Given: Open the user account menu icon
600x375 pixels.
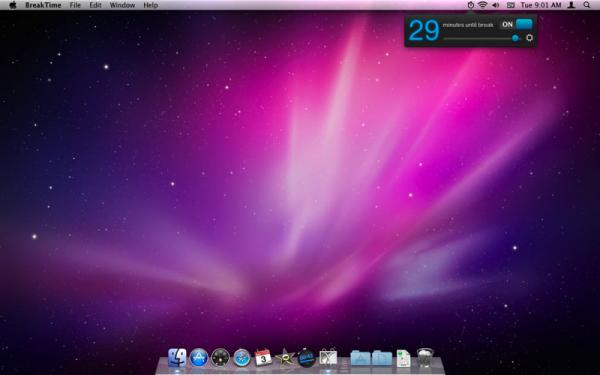Looking at the screenshot, I should coord(571,5).
